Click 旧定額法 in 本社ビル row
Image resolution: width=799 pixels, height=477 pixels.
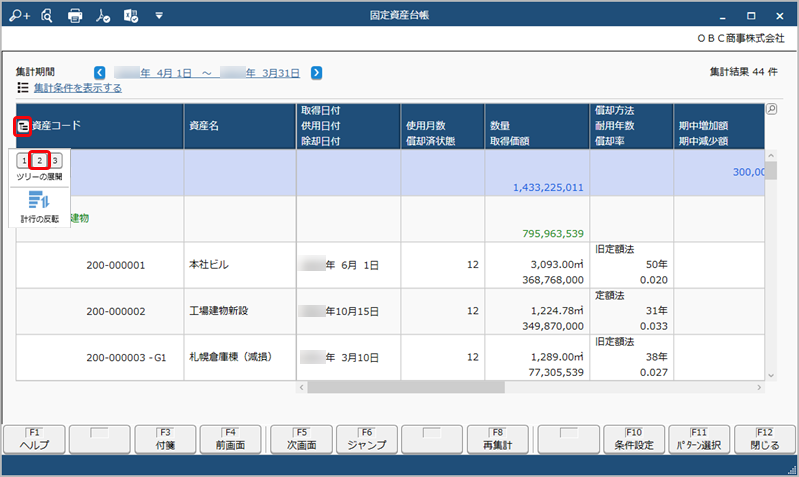tap(615, 249)
